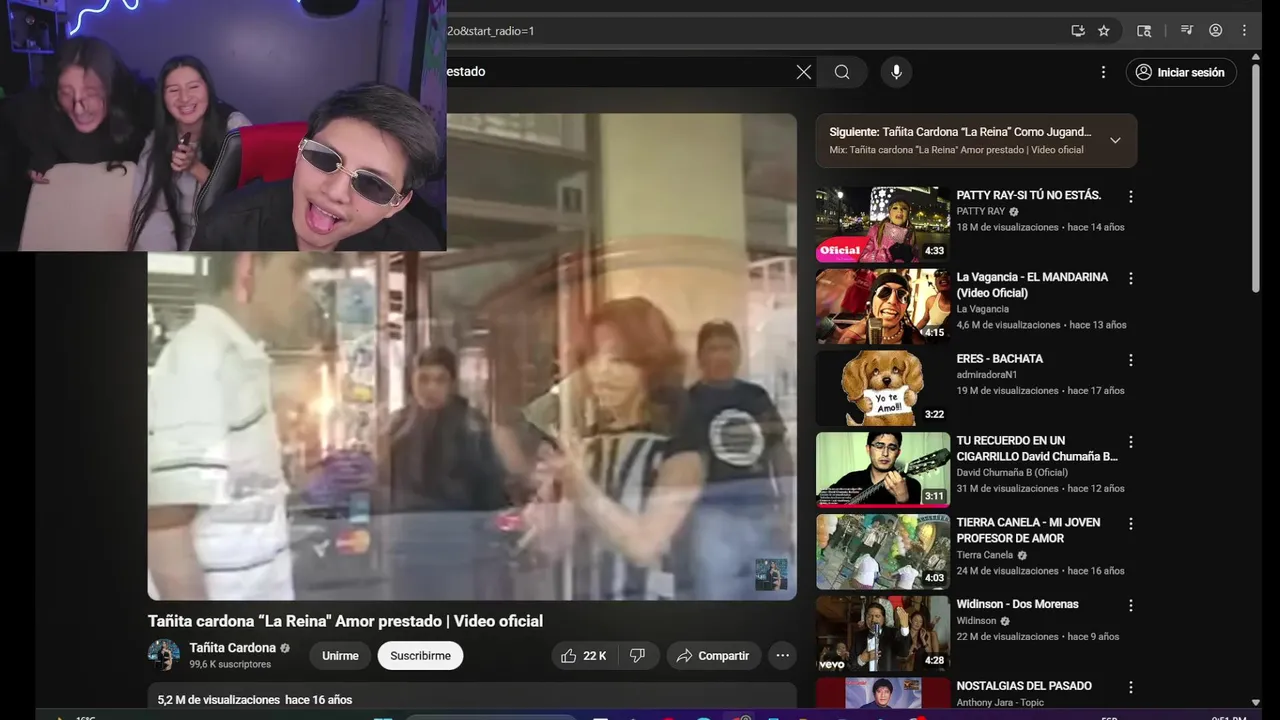Expand the Siguiente mix playlist panel
Image resolution: width=1280 pixels, height=720 pixels.
[1116, 140]
